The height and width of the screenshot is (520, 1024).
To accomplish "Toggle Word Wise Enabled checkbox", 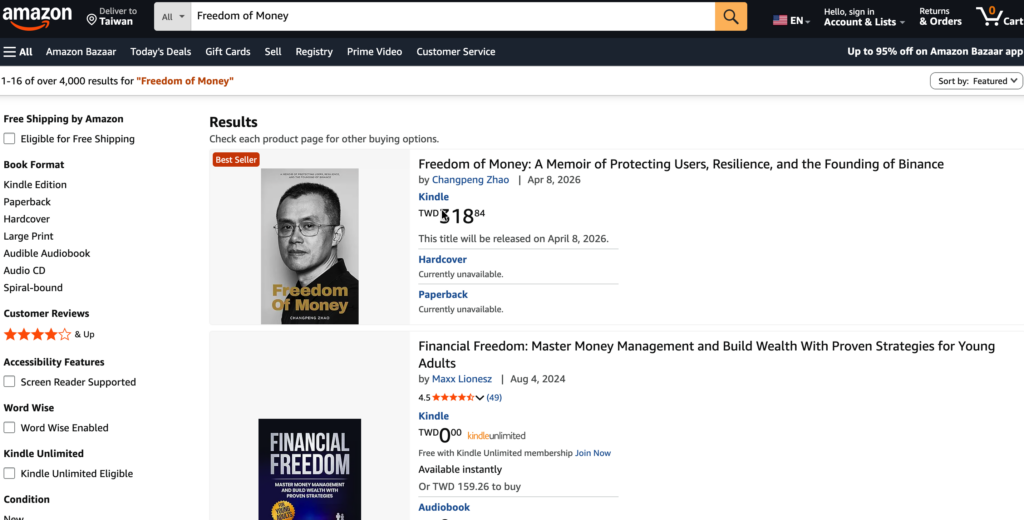I will [x=10, y=428].
